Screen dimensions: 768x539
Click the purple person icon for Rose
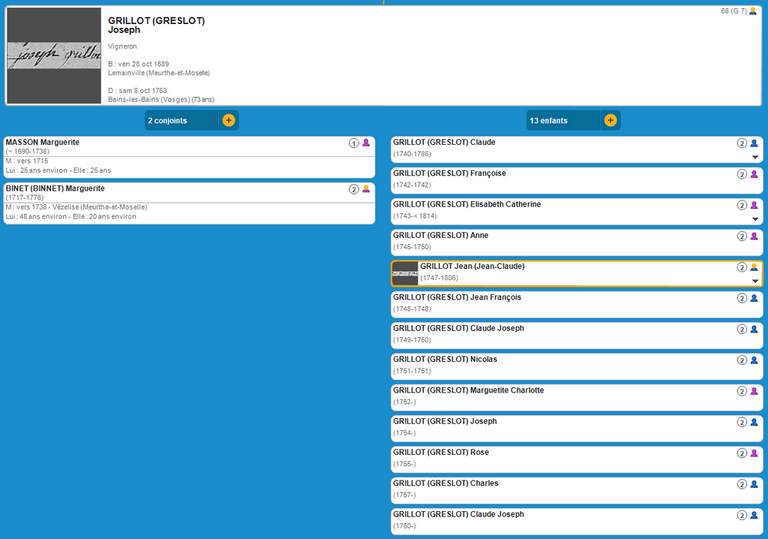coord(754,453)
